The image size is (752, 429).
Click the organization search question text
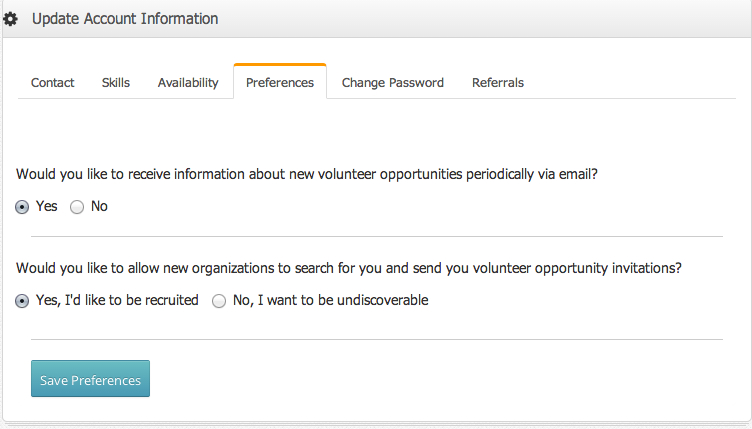click(349, 268)
